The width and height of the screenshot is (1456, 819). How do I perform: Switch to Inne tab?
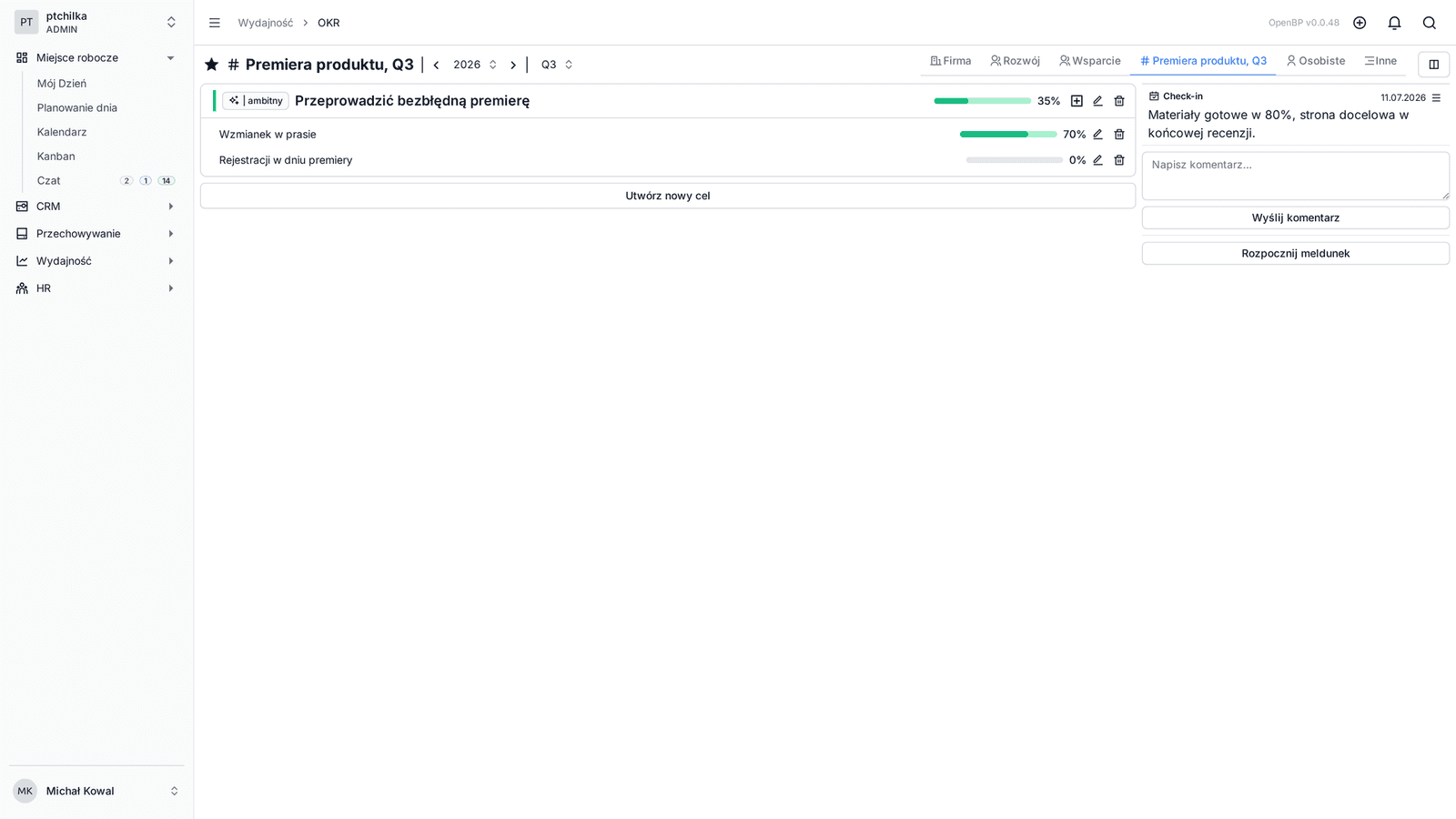1380,61
